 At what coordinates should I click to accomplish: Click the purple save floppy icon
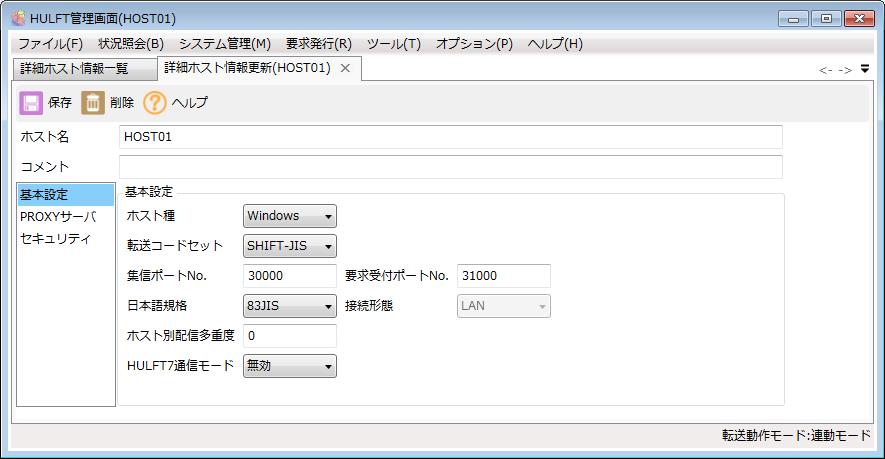click(x=31, y=103)
